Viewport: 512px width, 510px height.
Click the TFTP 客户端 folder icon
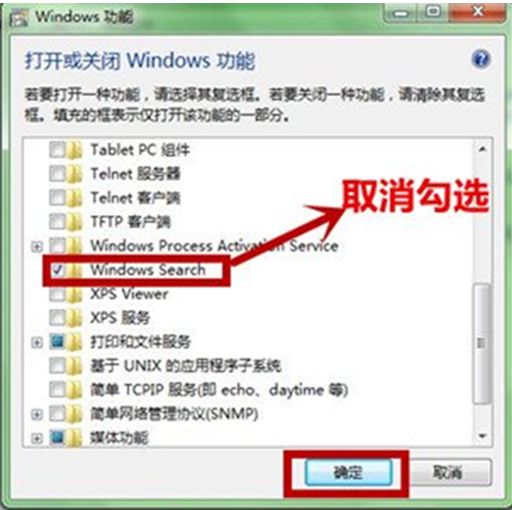[x=74, y=222]
